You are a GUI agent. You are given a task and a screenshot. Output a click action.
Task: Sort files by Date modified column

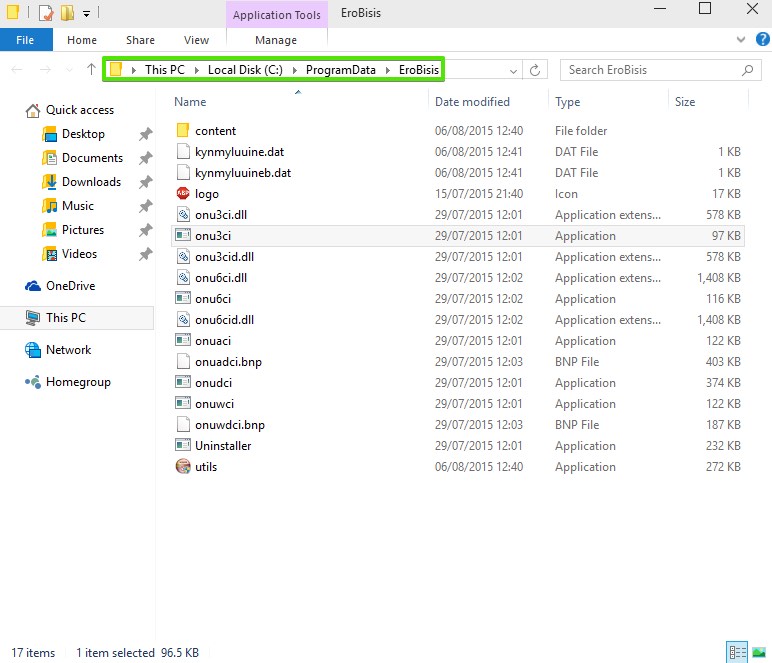pyautogui.click(x=472, y=102)
